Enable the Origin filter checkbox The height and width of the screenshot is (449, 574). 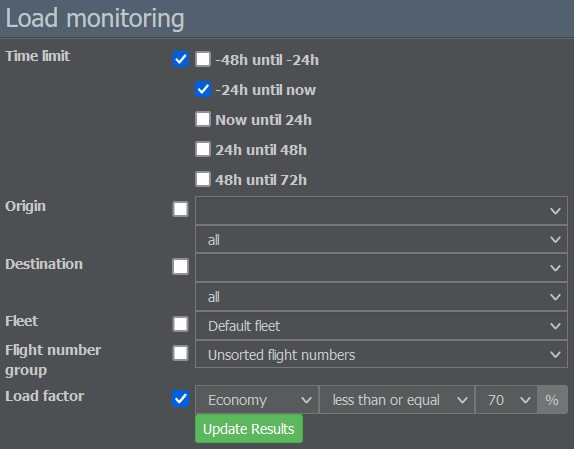point(180,209)
